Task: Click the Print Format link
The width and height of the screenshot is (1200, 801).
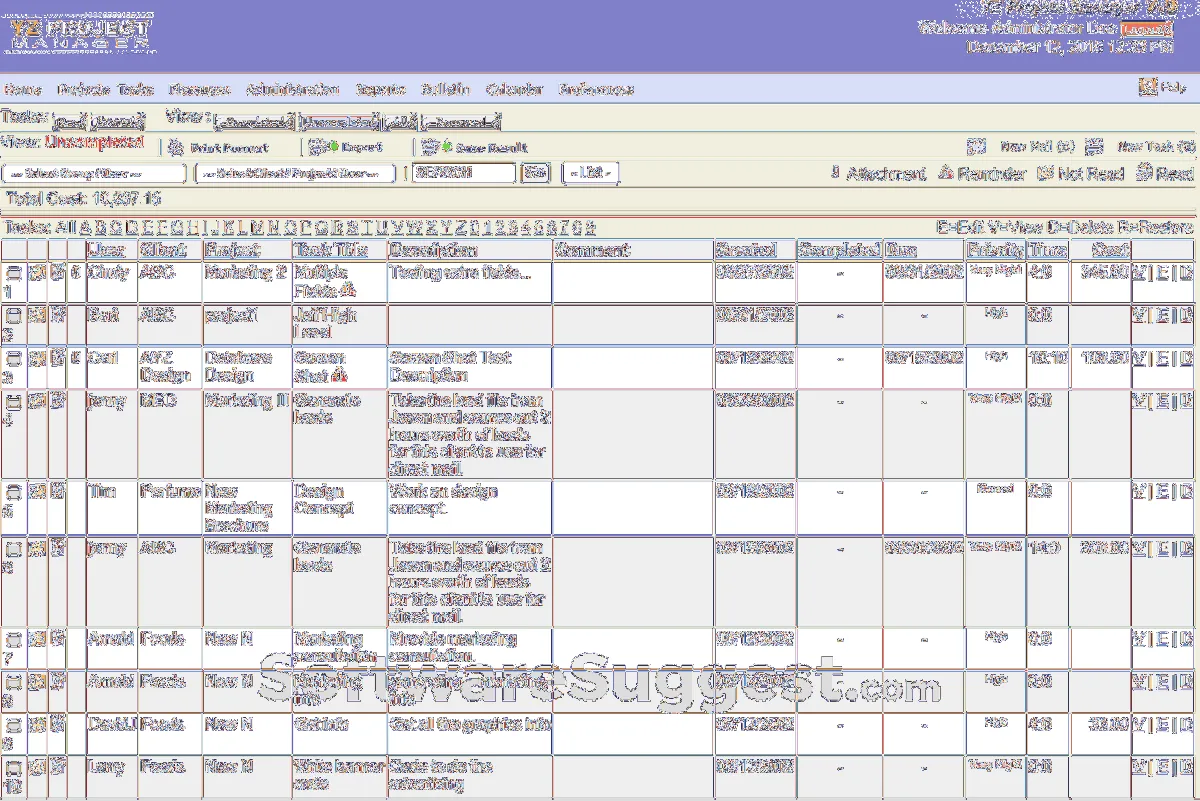Action: coord(229,148)
